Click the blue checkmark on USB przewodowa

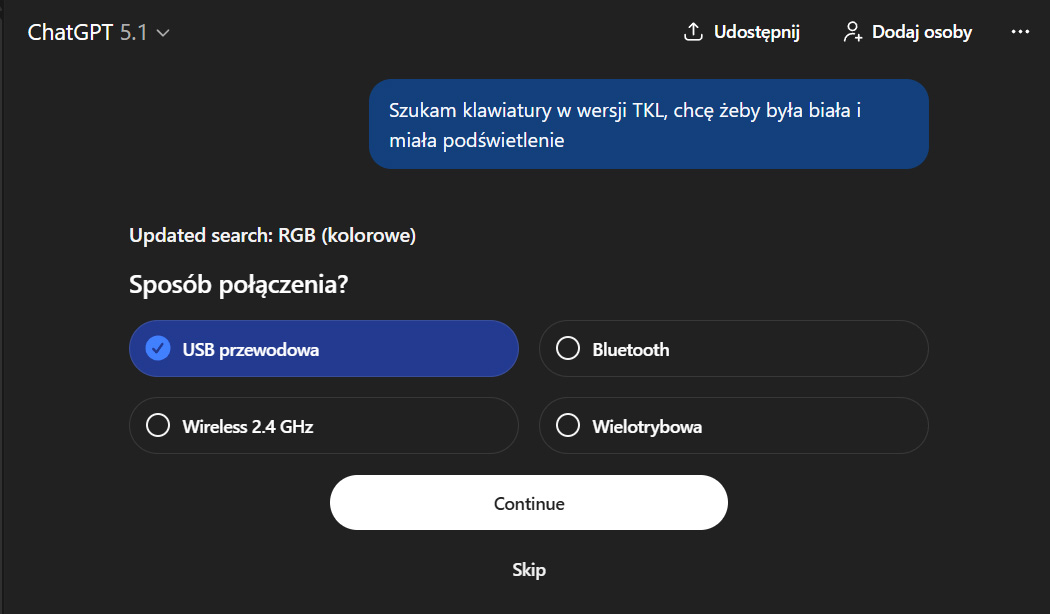coord(158,349)
